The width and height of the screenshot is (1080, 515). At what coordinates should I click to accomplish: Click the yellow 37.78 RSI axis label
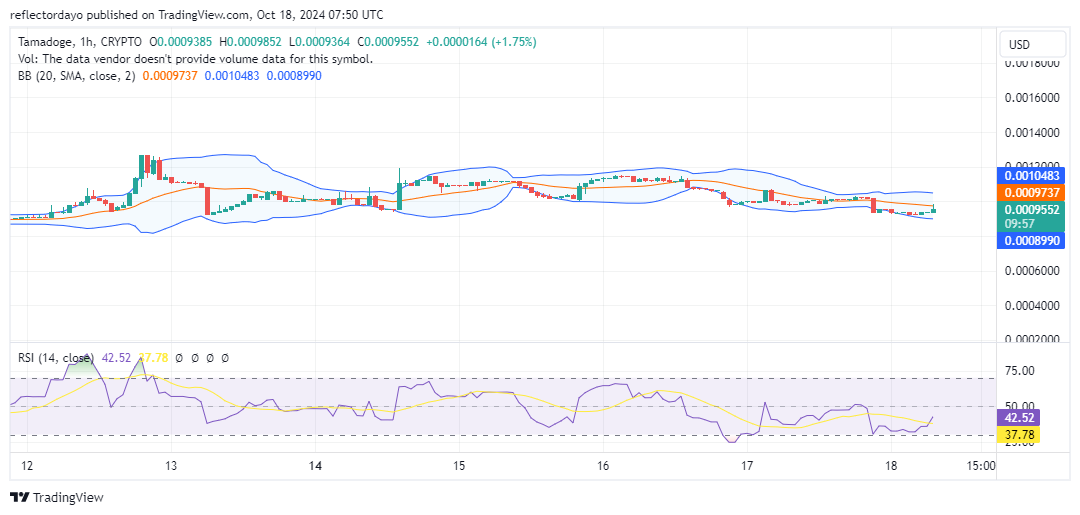click(x=1019, y=434)
